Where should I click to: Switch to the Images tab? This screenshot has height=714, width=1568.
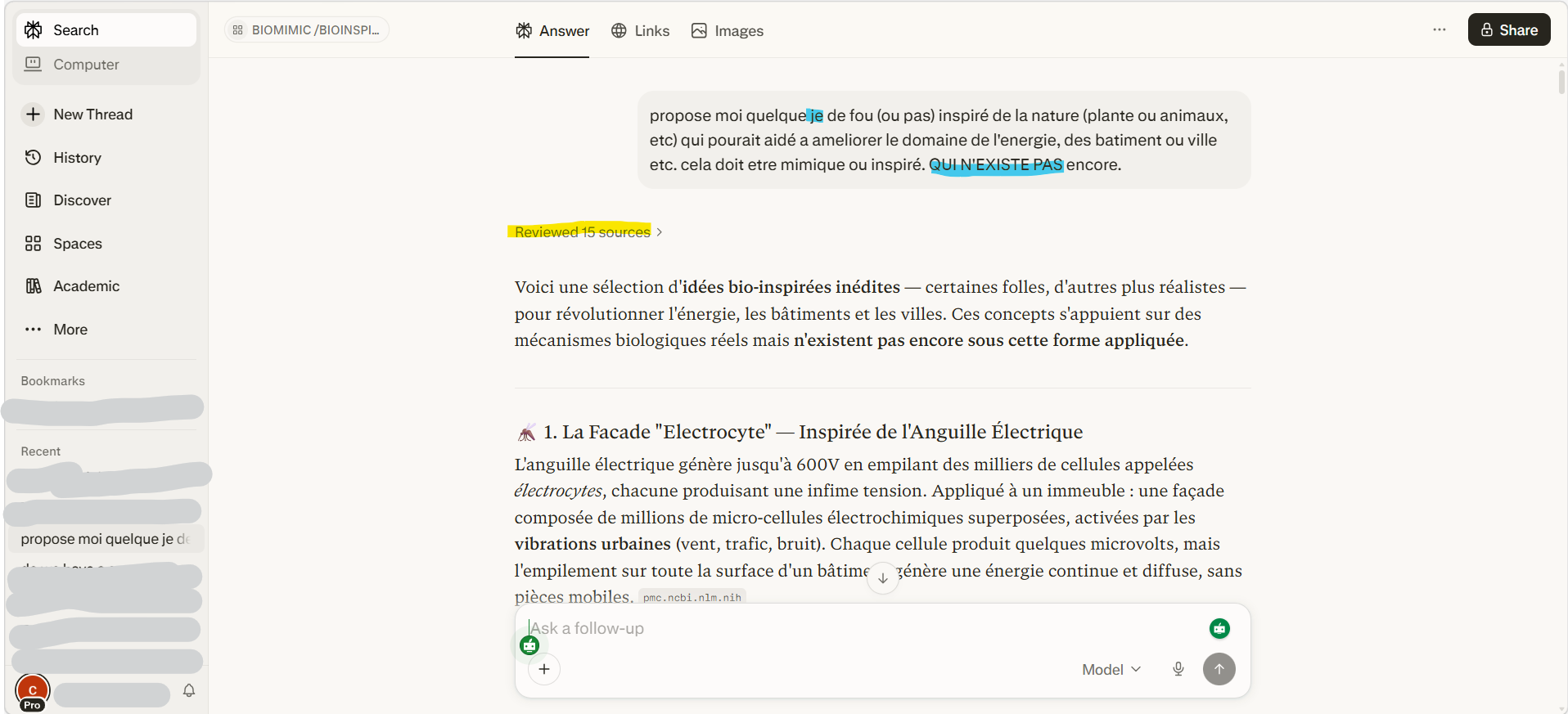coord(728,31)
